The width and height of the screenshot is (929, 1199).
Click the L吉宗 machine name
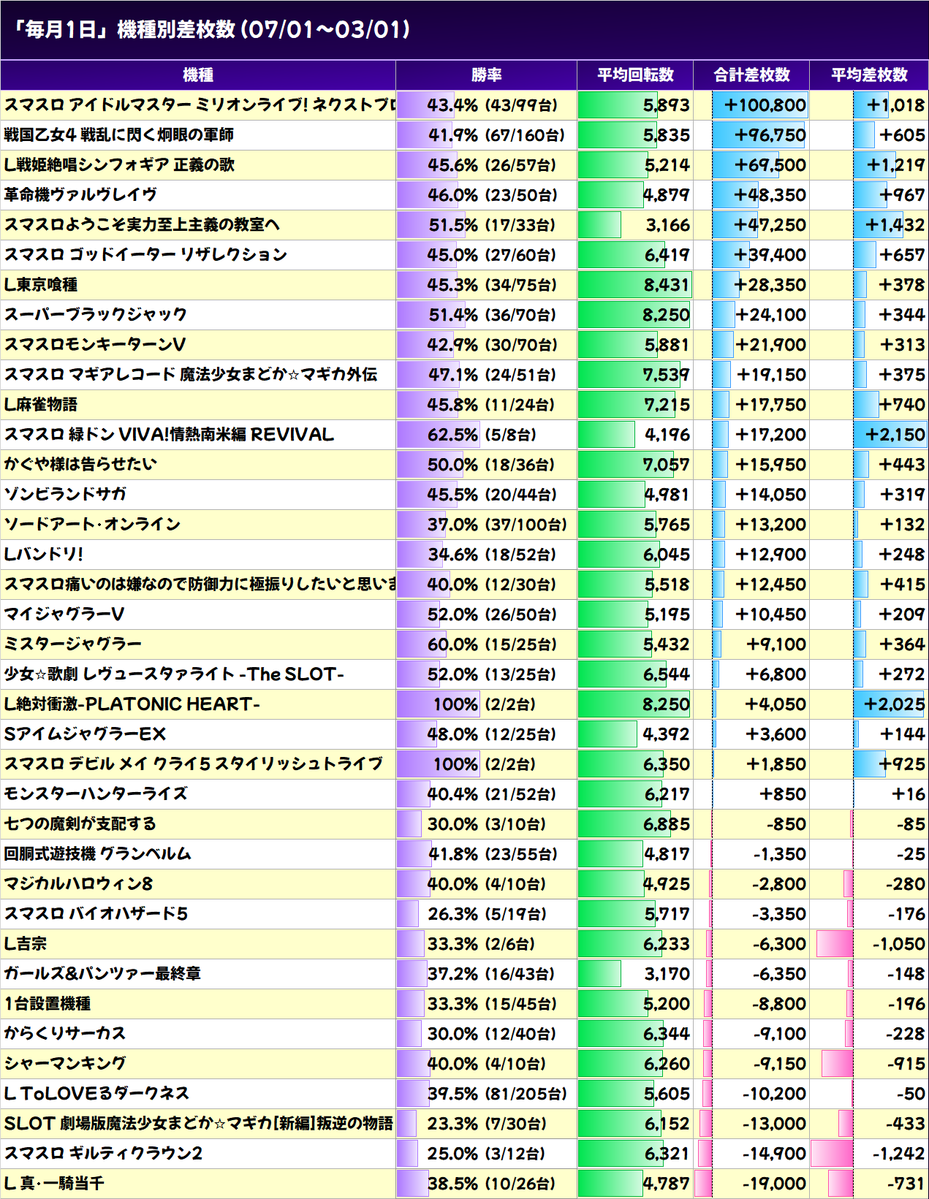(25, 944)
